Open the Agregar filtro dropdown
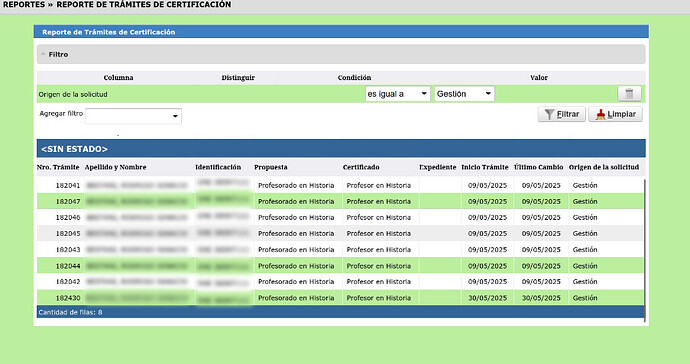This screenshot has width=690, height=364. pyautogui.click(x=133, y=116)
